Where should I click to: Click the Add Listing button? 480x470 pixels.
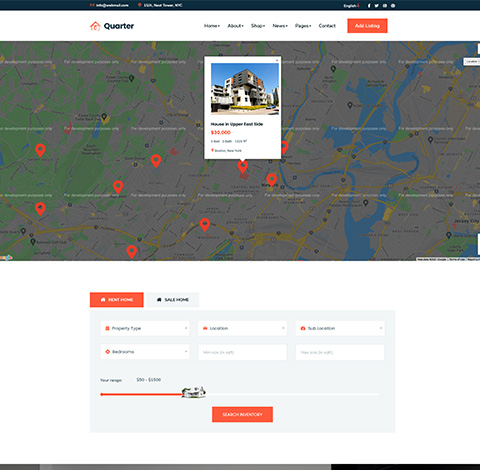[367, 26]
